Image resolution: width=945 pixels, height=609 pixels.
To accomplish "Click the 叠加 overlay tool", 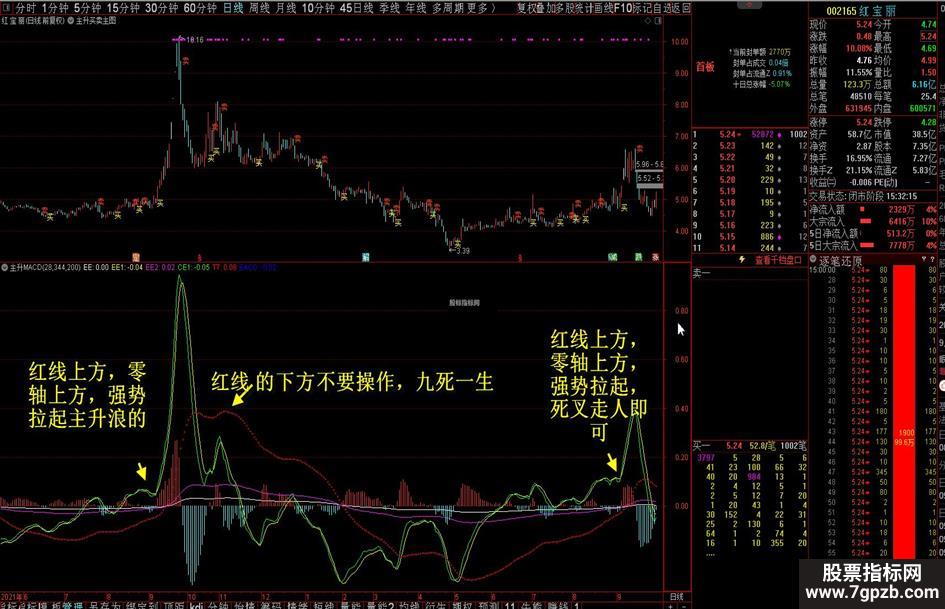I will coord(545,8).
